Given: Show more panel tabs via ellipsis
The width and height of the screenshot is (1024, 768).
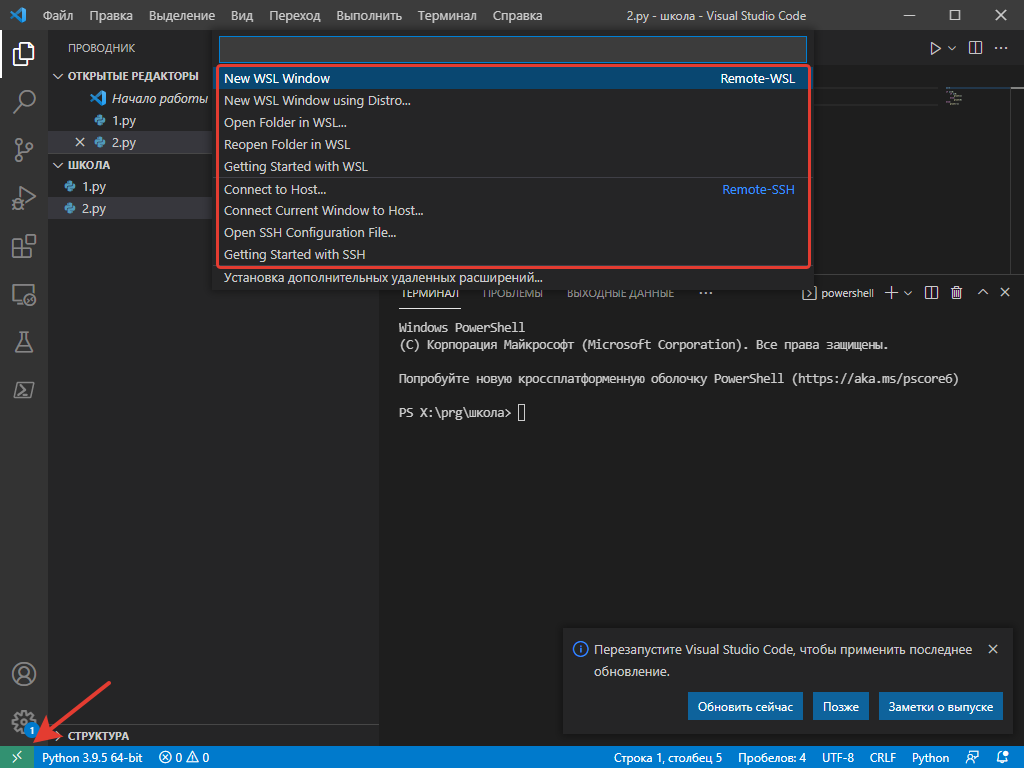Looking at the screenshot, I should click(705, 293).
